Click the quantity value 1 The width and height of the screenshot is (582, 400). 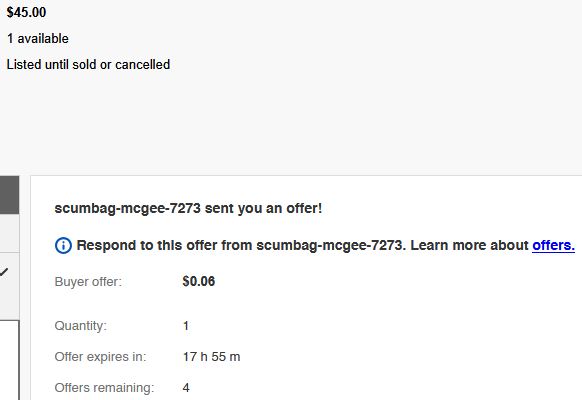coord(186,326)
